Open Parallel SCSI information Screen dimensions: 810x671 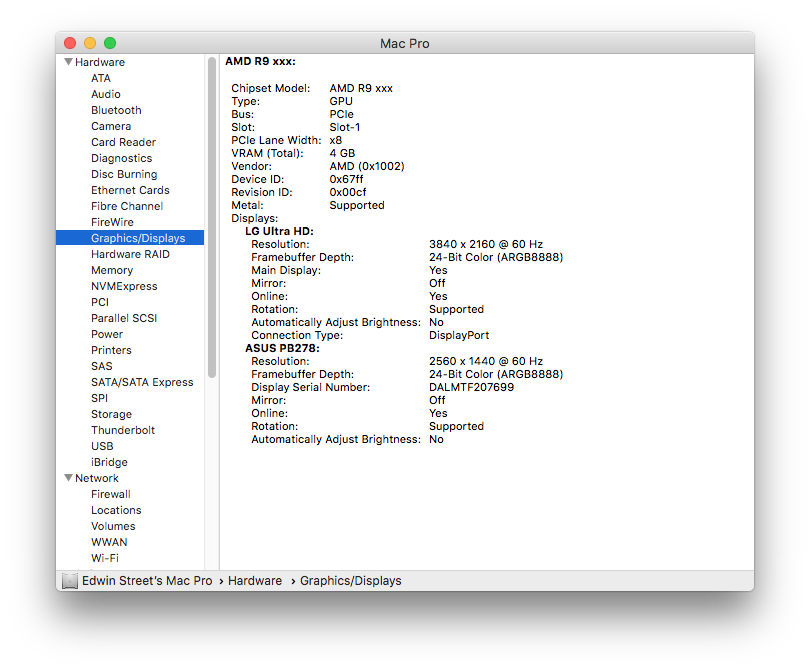123,318
